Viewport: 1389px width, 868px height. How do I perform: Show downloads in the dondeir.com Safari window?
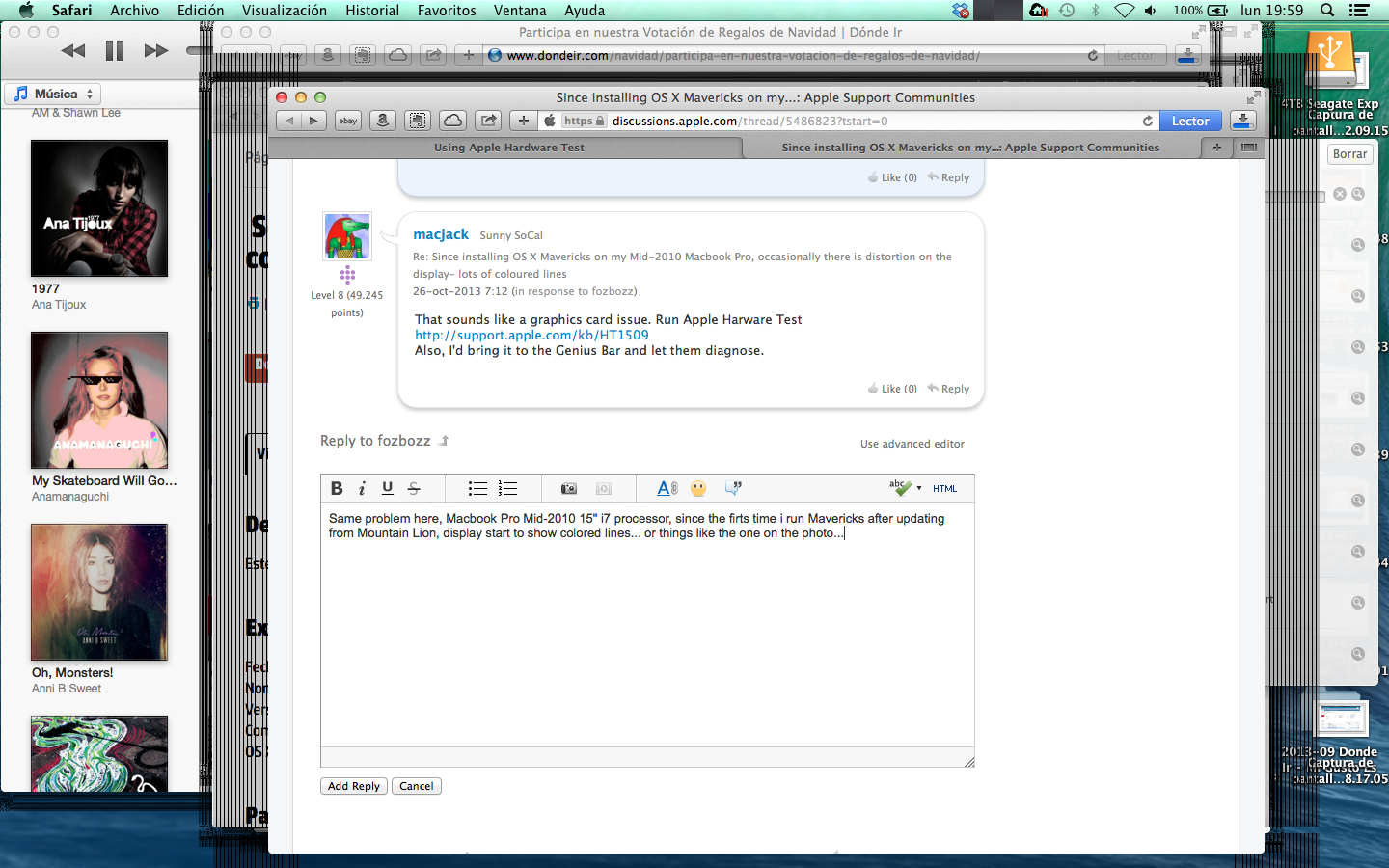tap(1188, 55)
